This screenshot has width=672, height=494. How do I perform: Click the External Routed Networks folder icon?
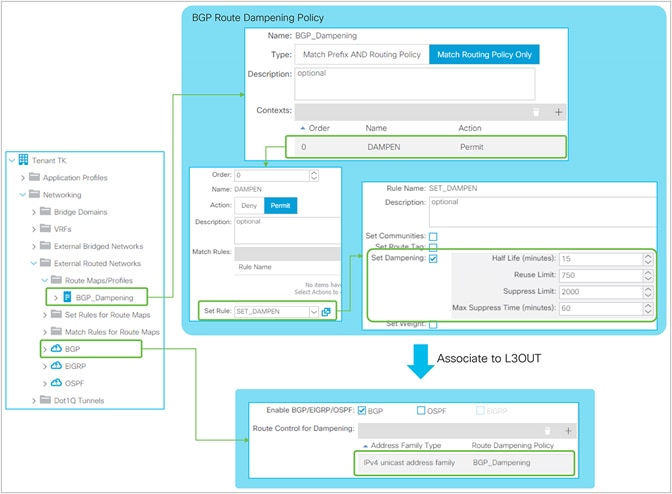point(45,263)
